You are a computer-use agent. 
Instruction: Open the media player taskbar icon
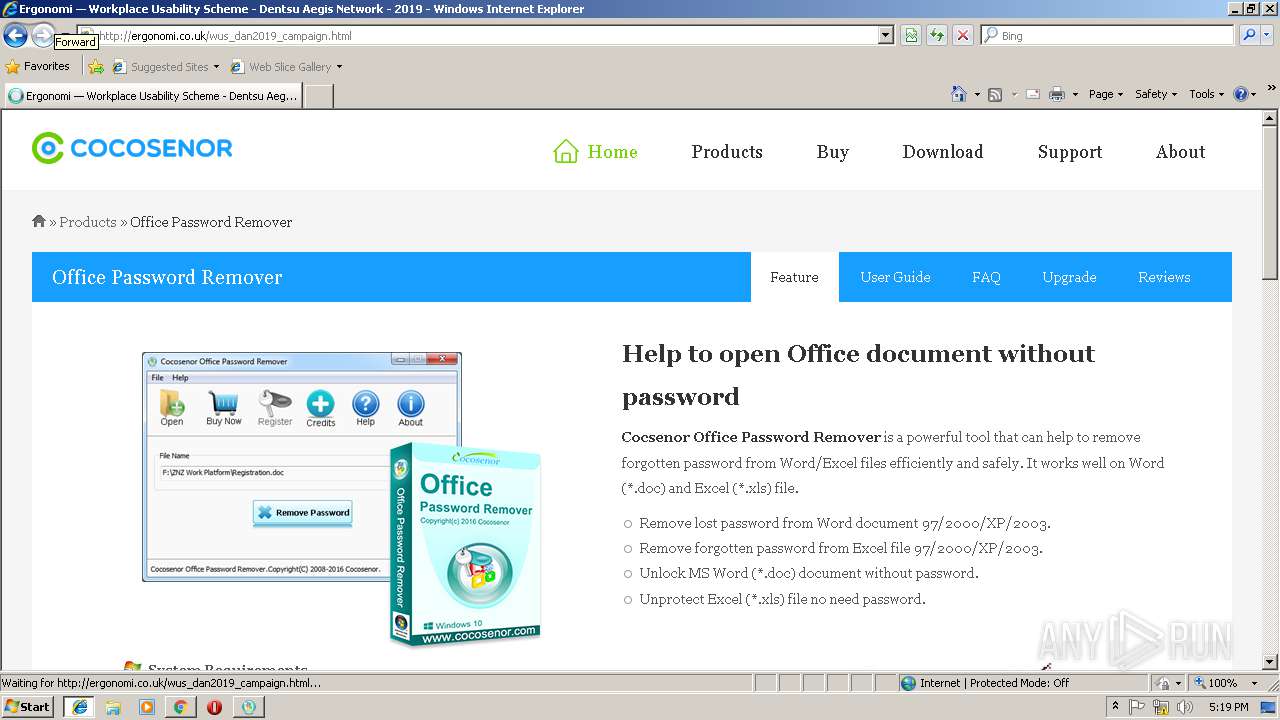coord(147,707)
